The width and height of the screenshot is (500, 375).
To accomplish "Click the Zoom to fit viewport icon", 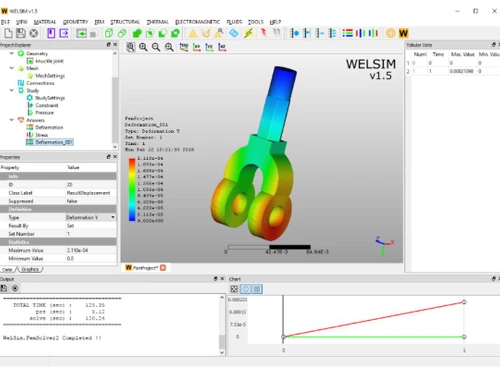I will click(x=131, y=47).
